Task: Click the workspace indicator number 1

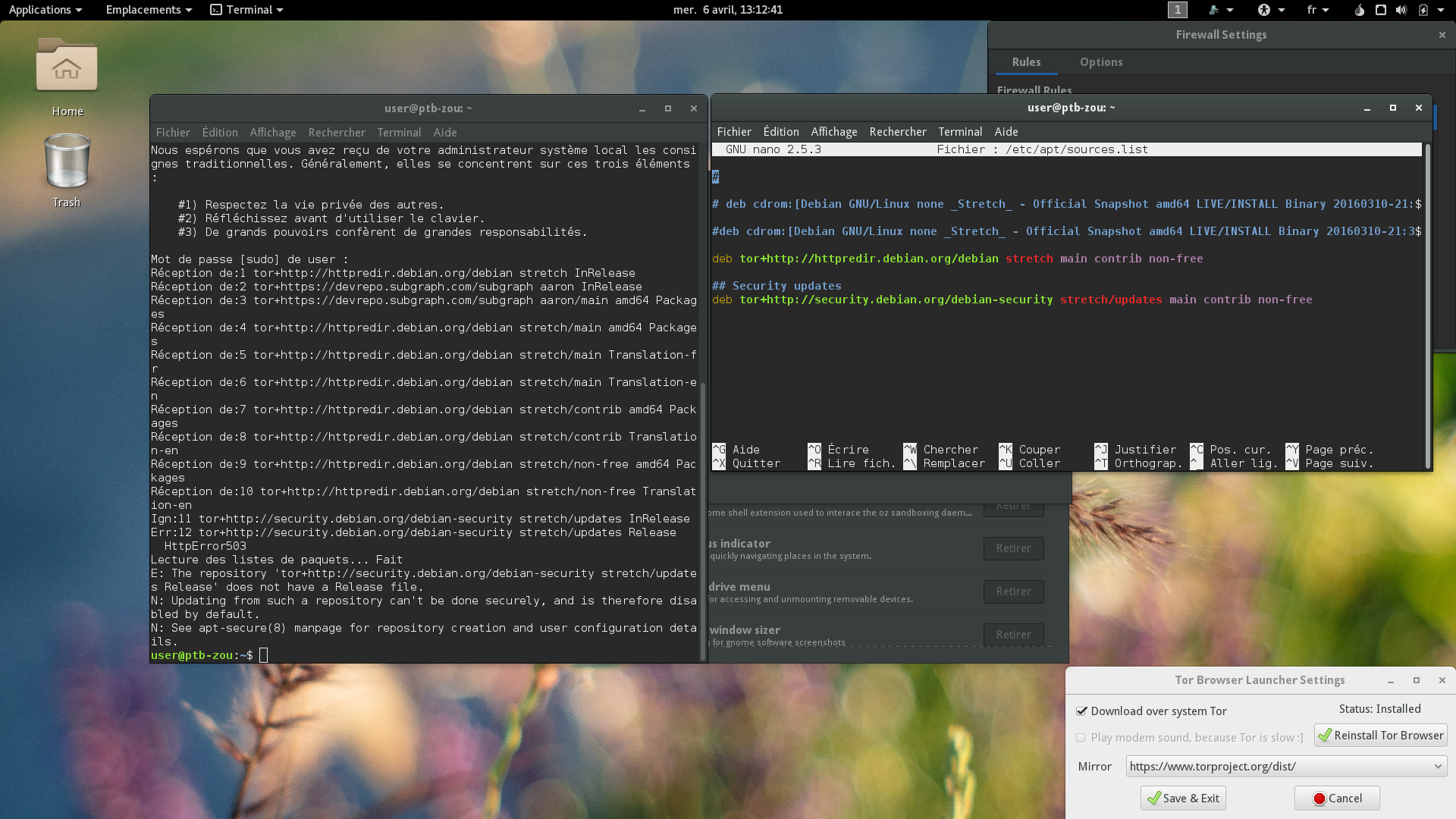Action: pos(1177,10)
